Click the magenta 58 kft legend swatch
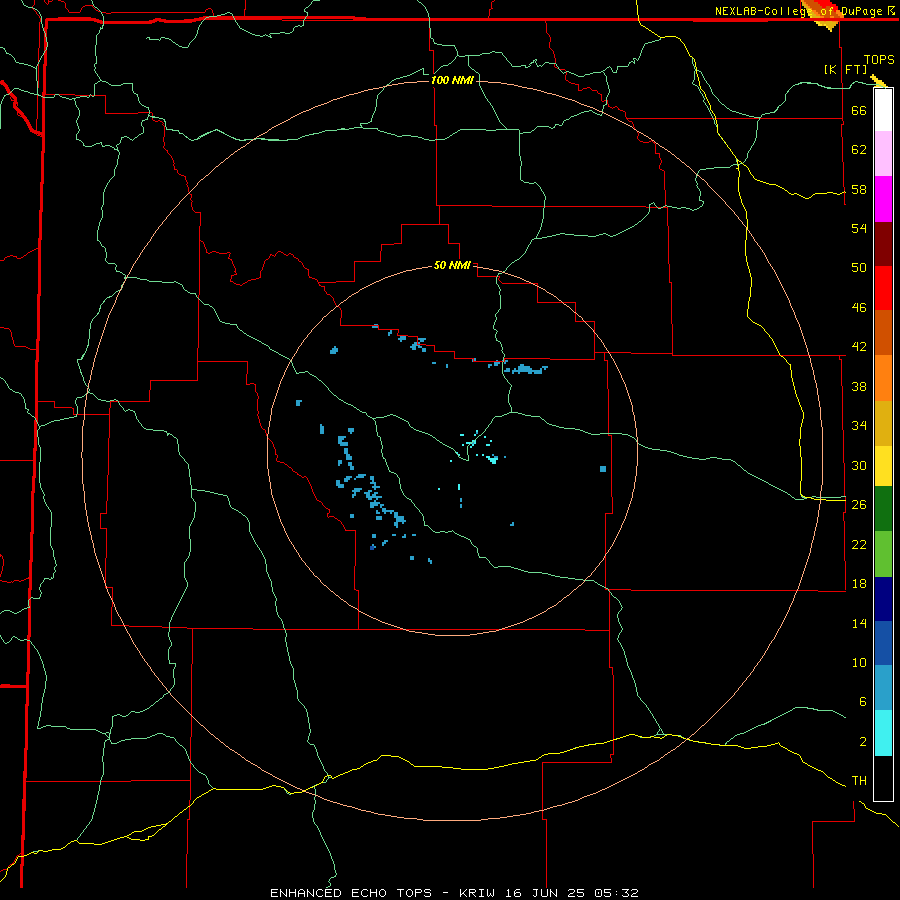 coord(883,199)
